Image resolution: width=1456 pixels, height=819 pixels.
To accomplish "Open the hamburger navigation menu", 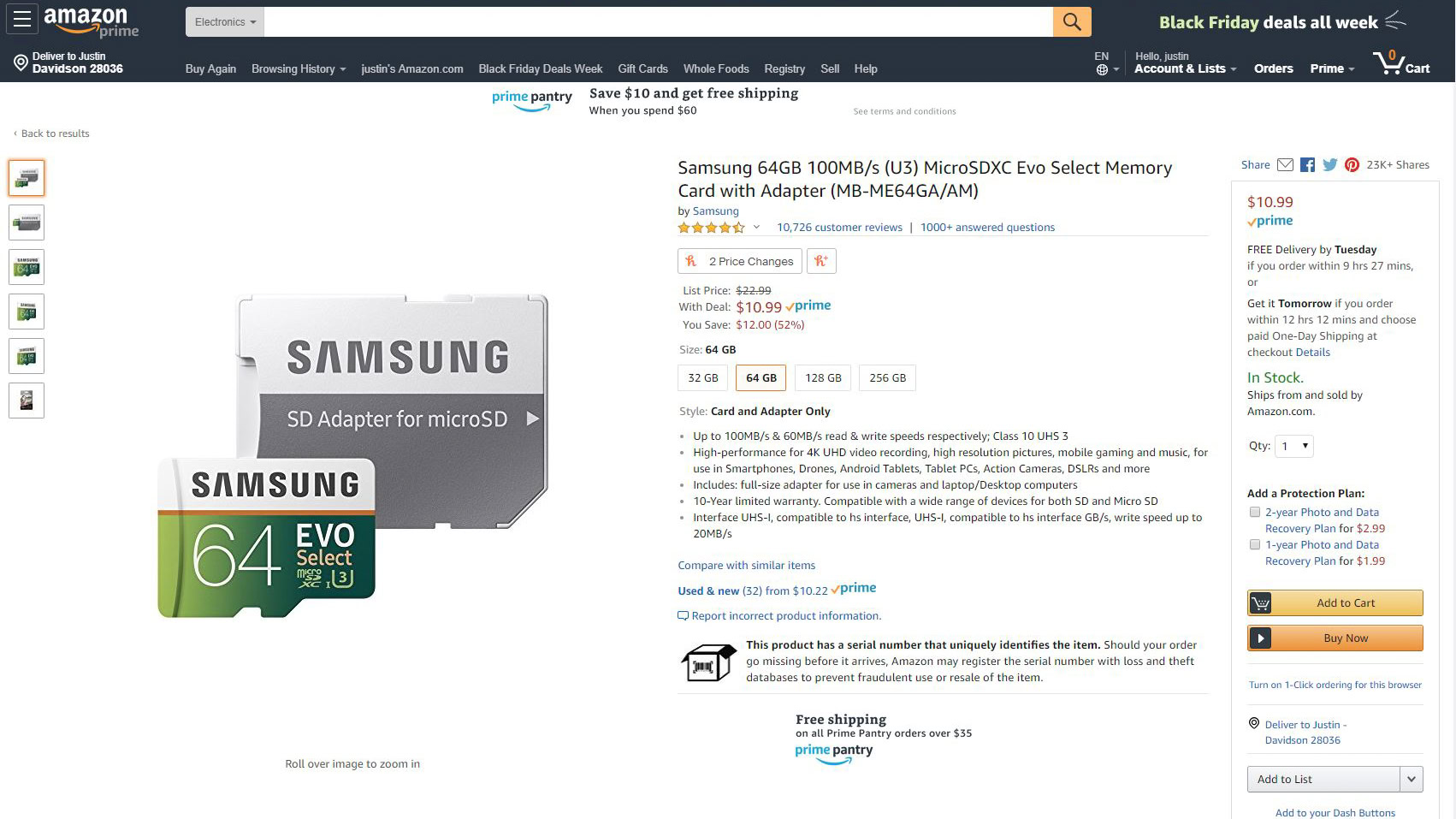I will [x=21, y=19].
